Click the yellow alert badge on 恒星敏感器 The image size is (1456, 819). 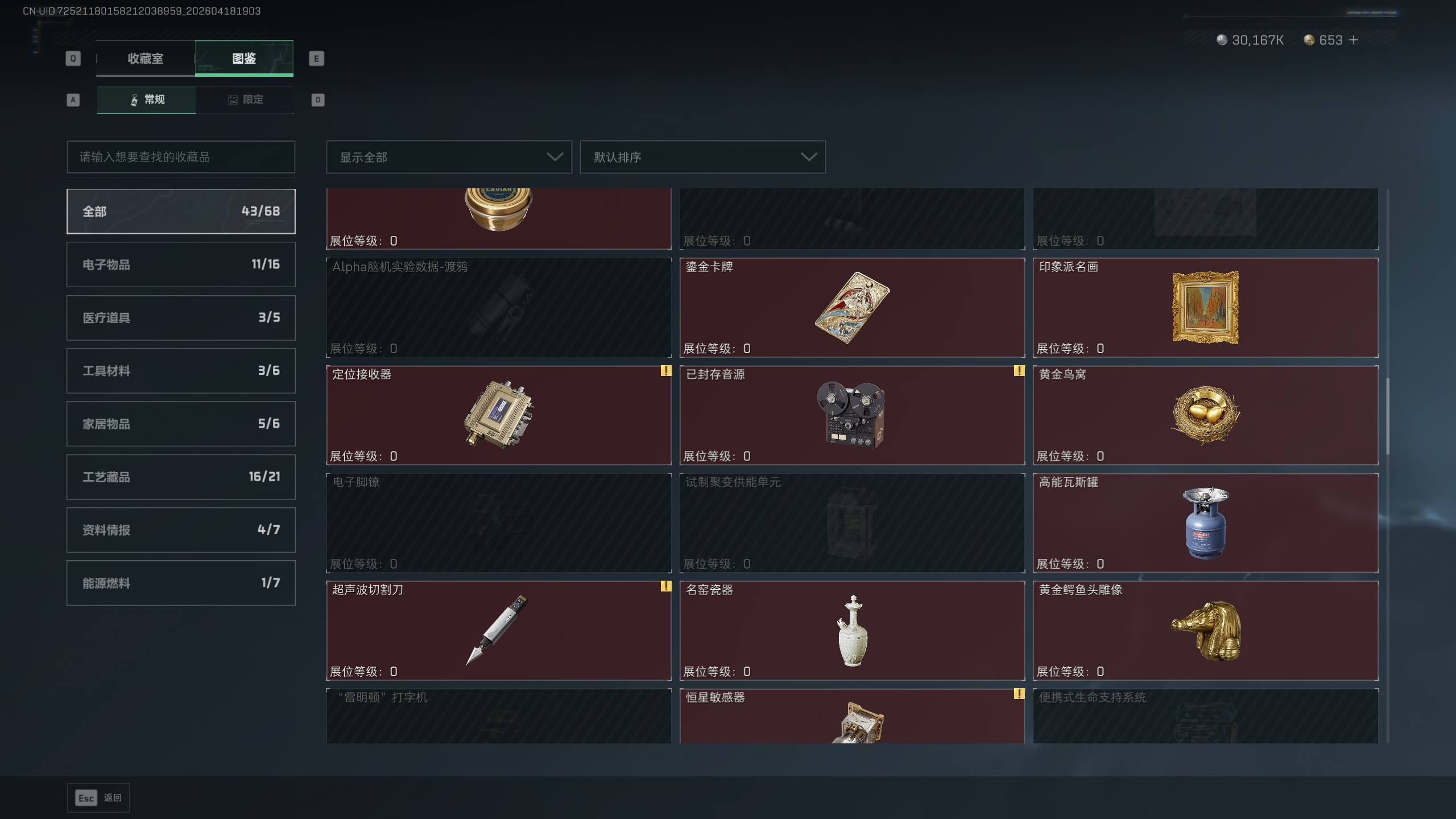(x=1019, y=694)
